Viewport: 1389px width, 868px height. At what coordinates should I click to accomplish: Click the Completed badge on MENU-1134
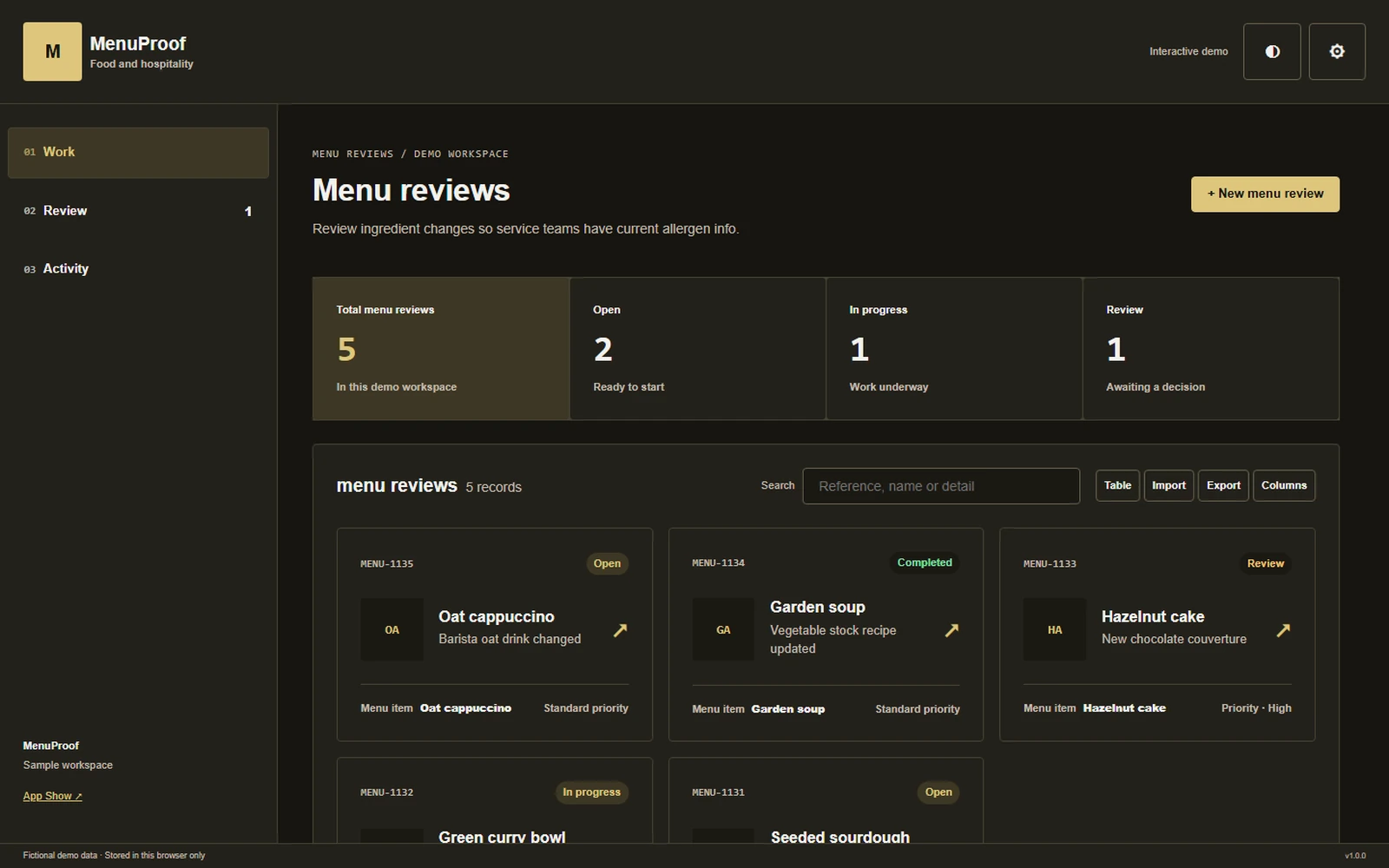[925, 562]
